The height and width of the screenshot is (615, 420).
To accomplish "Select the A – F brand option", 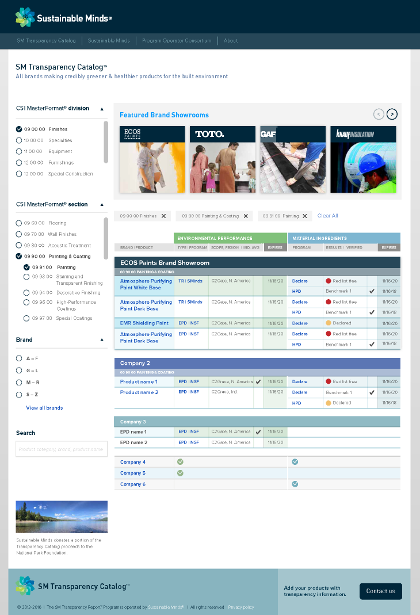I will click(x=19, y=358).
